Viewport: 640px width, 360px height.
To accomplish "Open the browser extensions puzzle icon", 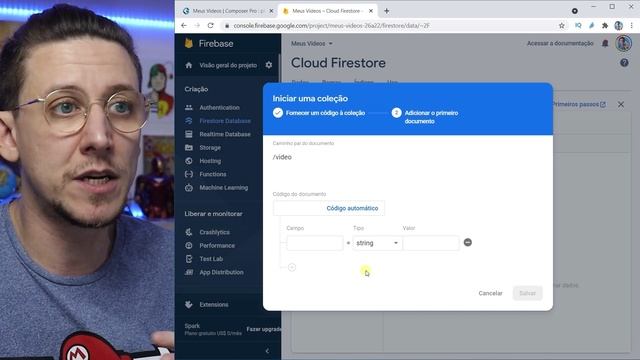I will (x=605, y=25).
